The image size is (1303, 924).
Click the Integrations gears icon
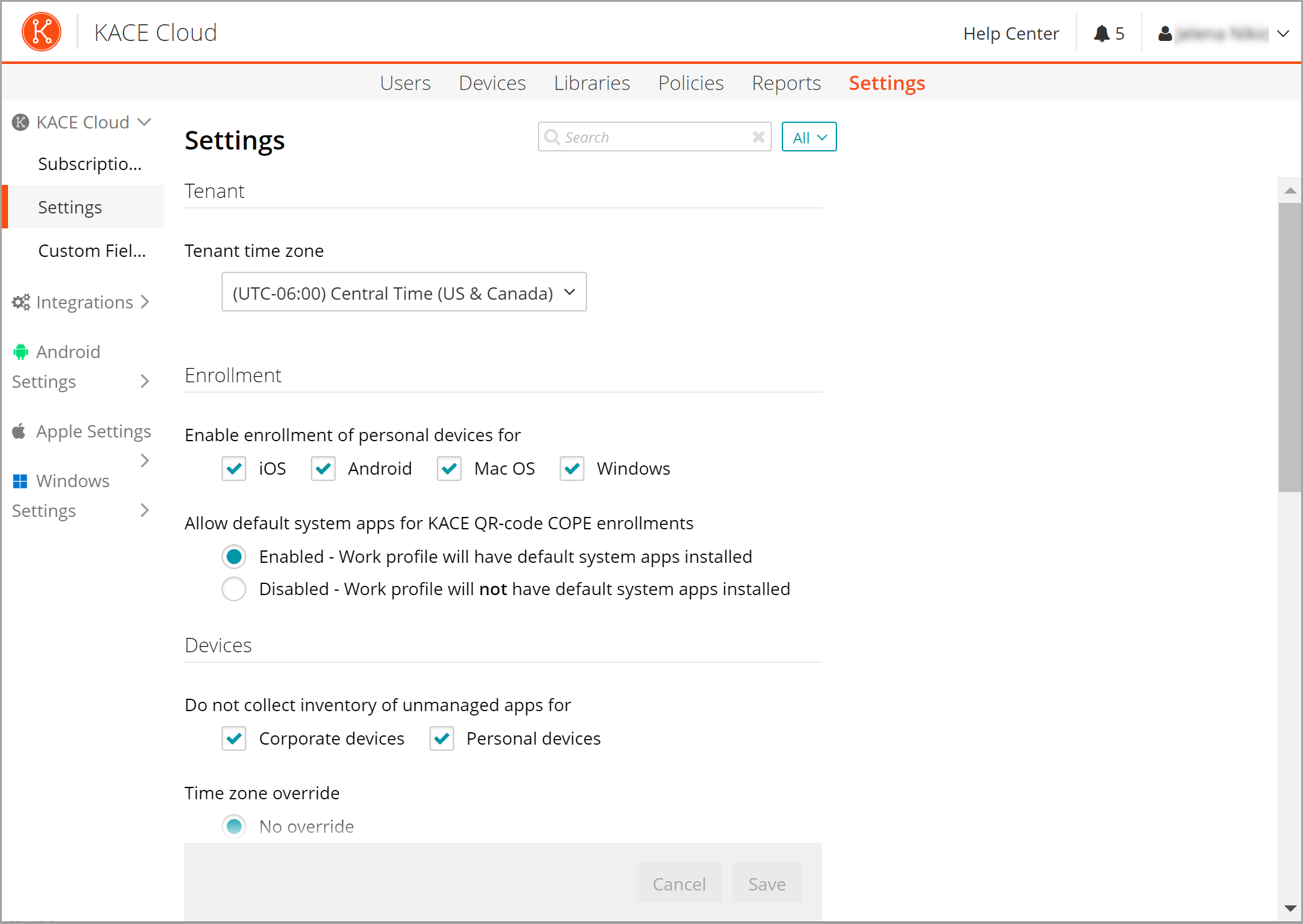[21, 302]
